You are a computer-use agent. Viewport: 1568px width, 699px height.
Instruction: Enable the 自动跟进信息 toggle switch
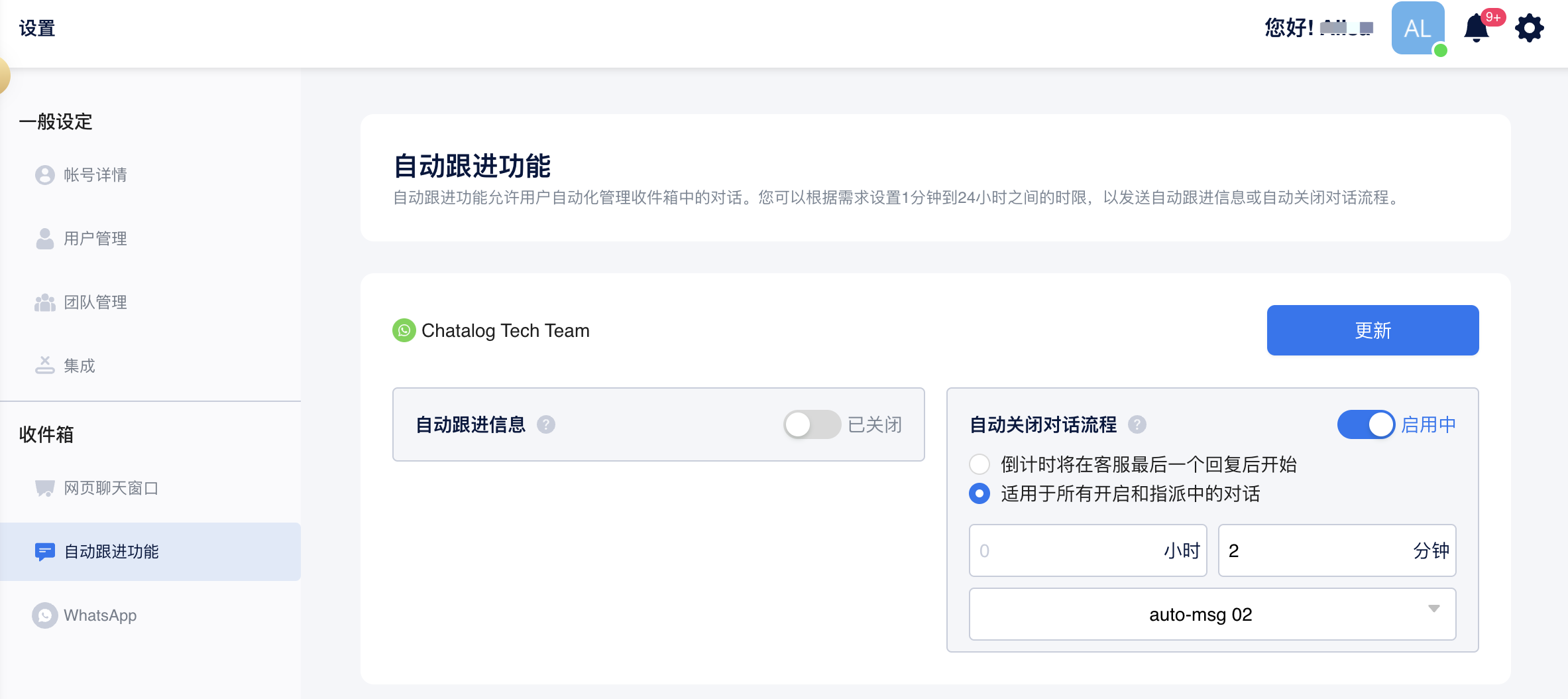pyautogui.click(x=812, y=424)
